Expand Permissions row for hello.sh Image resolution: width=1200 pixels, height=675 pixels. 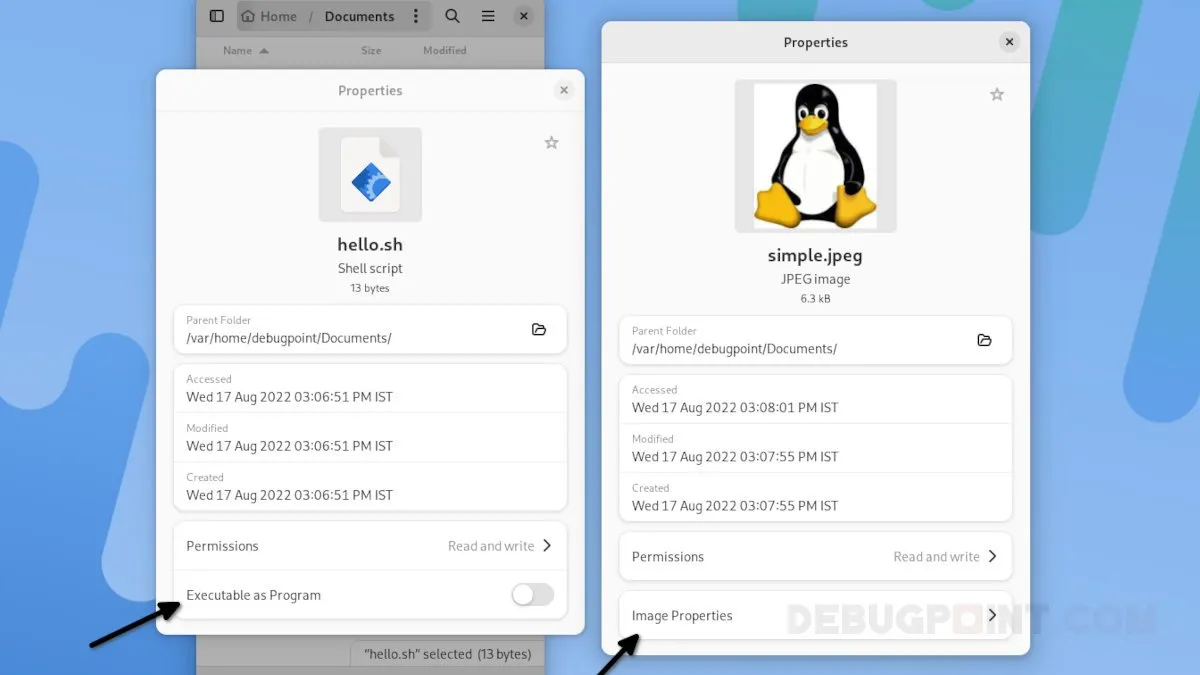[370, 546]
